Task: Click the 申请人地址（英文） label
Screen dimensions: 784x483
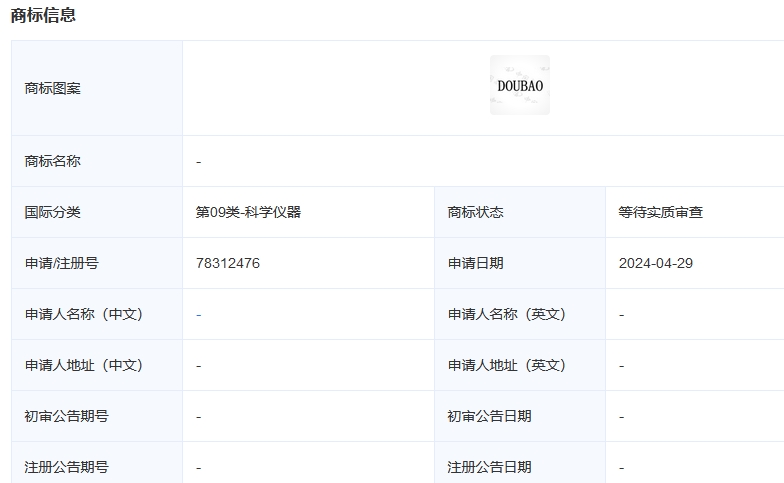Action: click(507, 365)
